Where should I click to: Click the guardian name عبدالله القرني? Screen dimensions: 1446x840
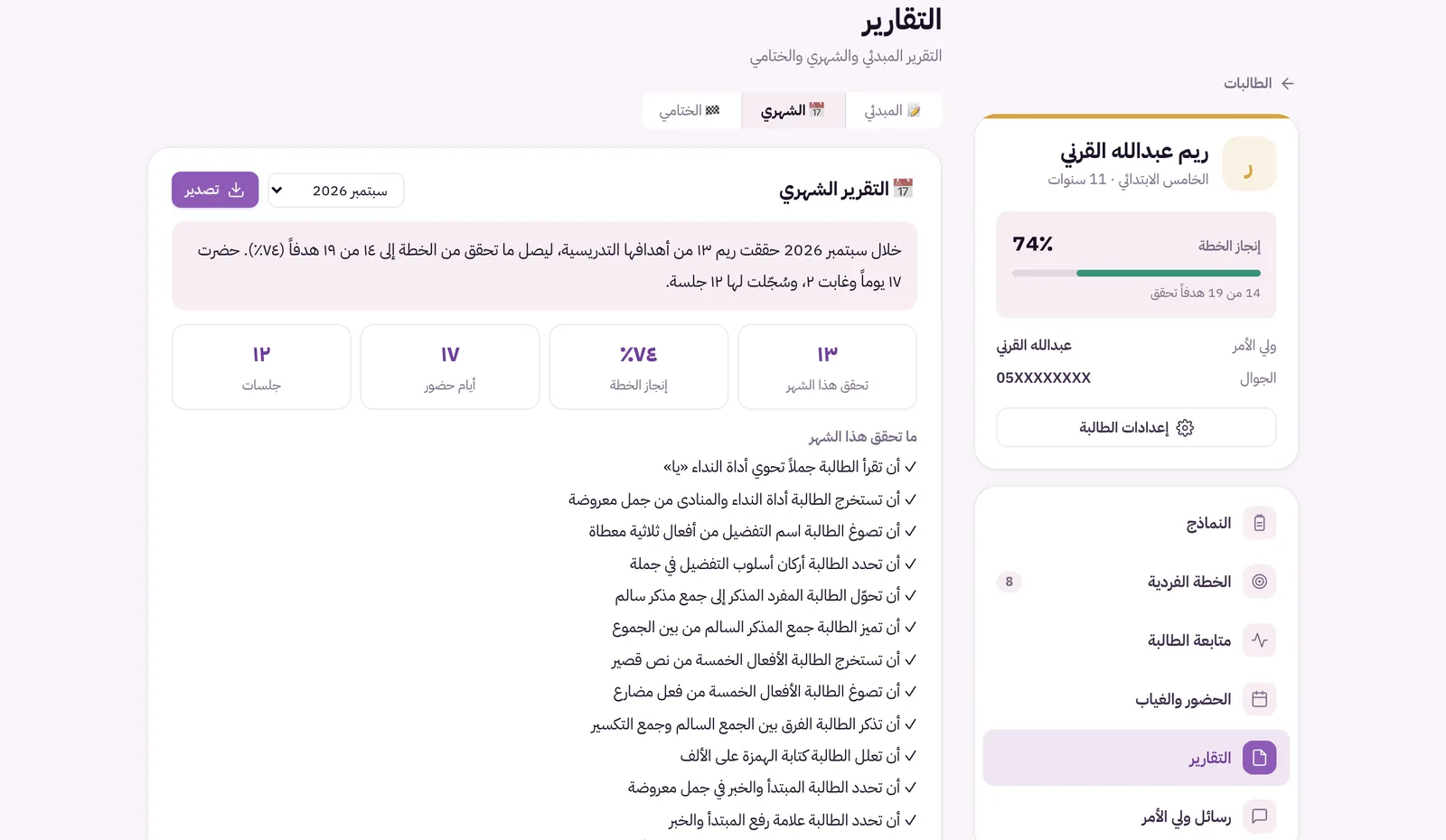click(x=1034, y=345)
